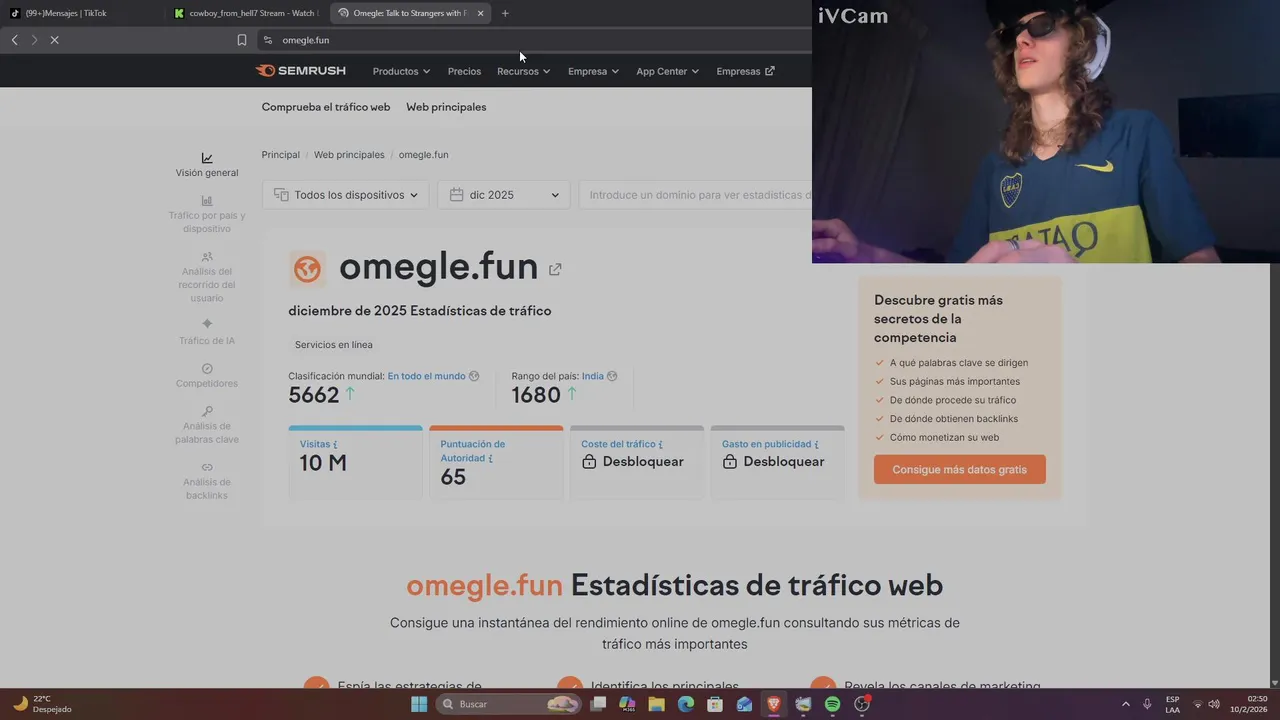Viewport: 1280px width, 720px height.
Task: Open the Empresas external link
Action: 745,71
